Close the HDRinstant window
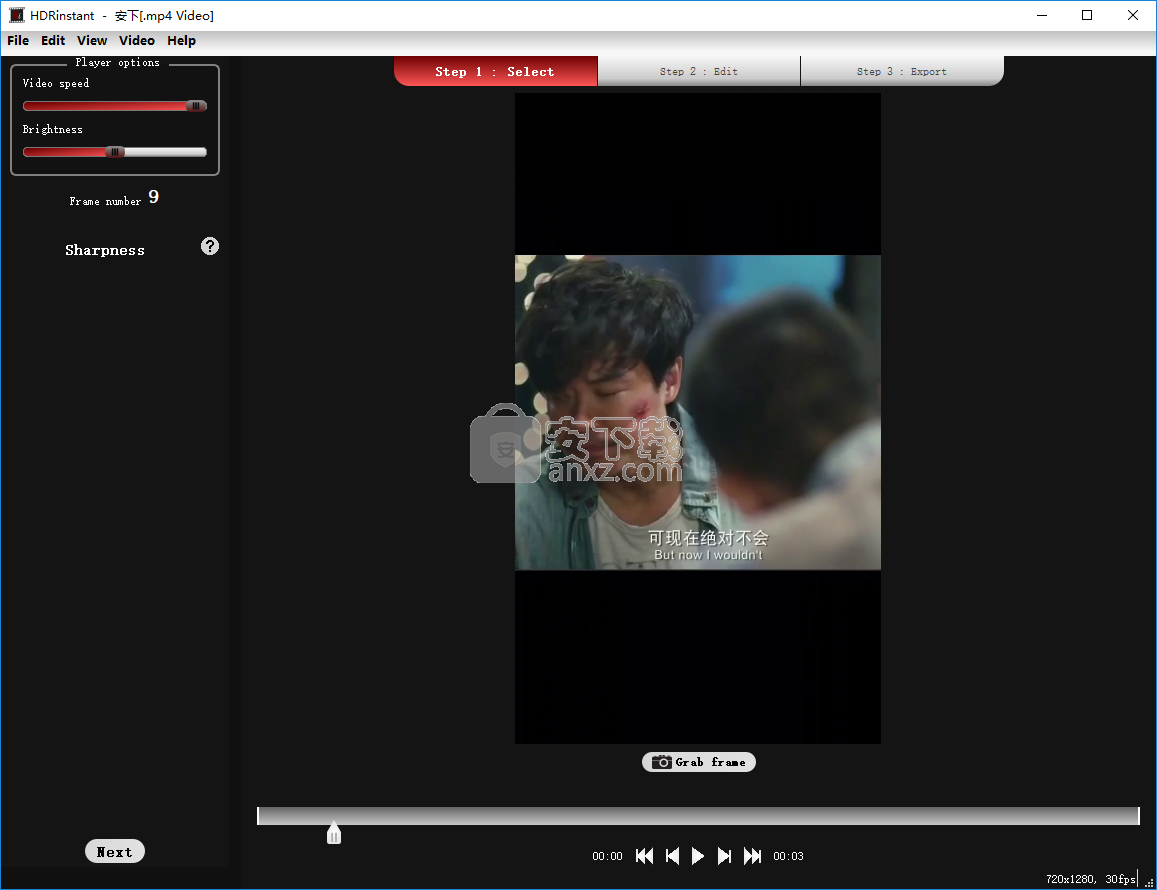The width and height of the screenshot is (1157, 890). point(1133,15)
